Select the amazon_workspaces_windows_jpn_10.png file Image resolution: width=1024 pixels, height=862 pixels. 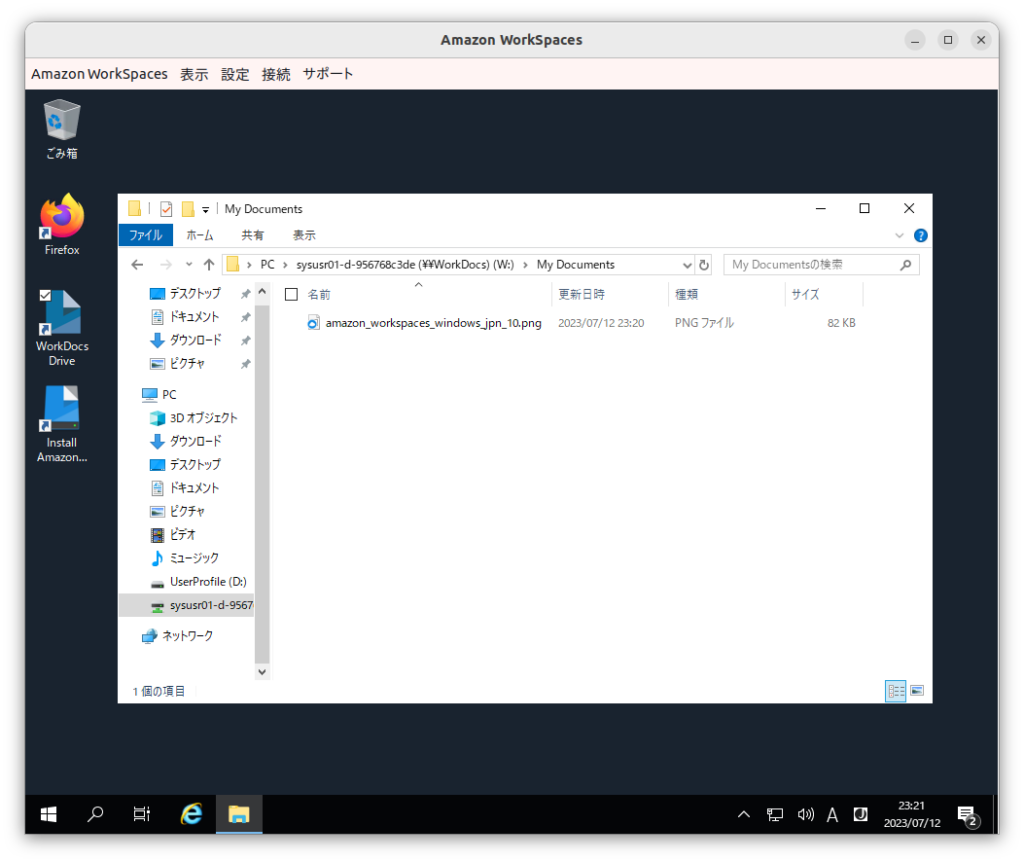click(431, 322)
